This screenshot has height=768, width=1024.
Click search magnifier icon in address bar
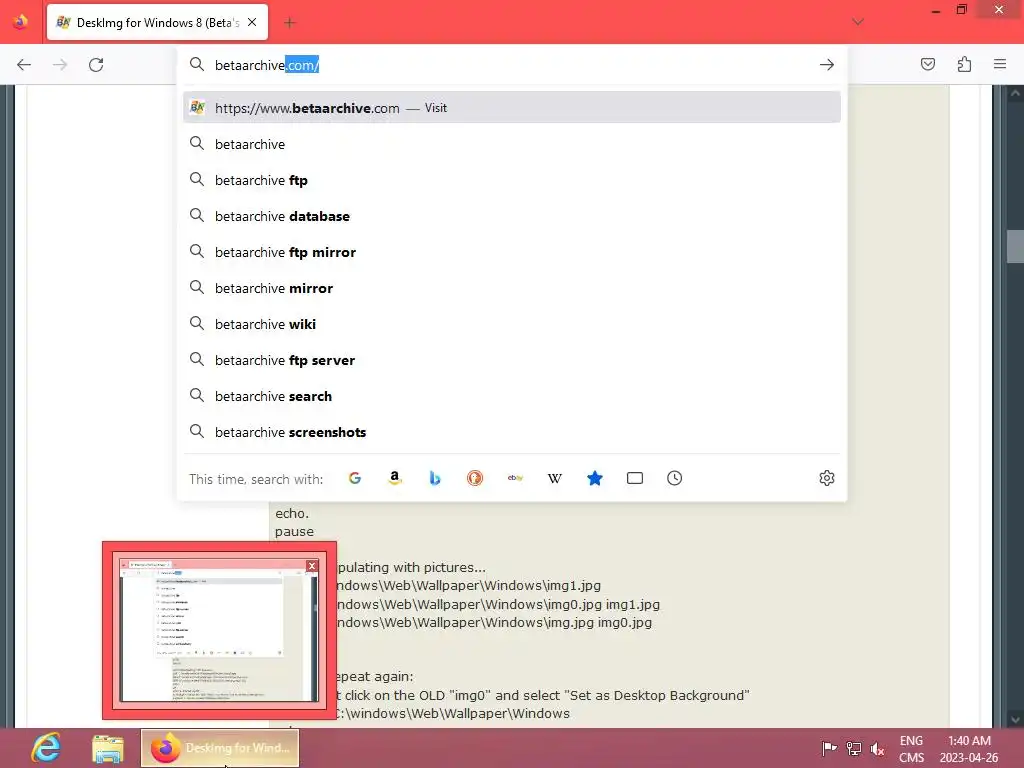pos(197,64)
